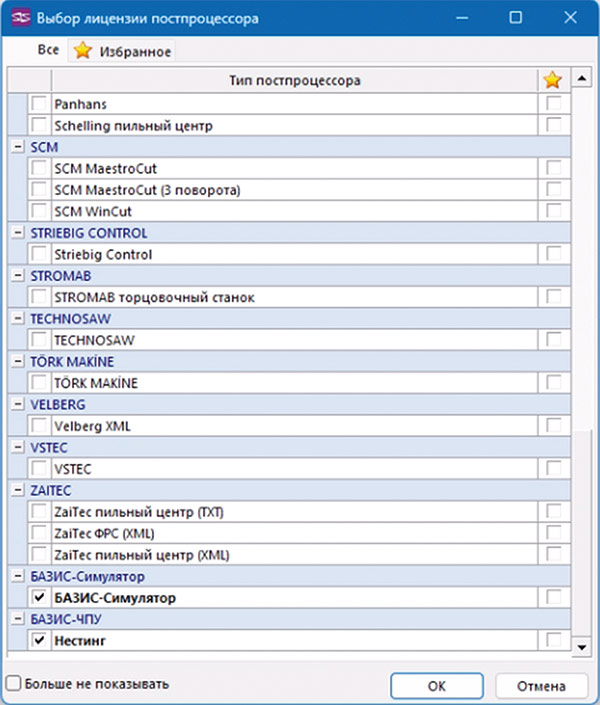Collapse the ZAITEC group
The image size is (600, 705).
[x=17, y=491]
